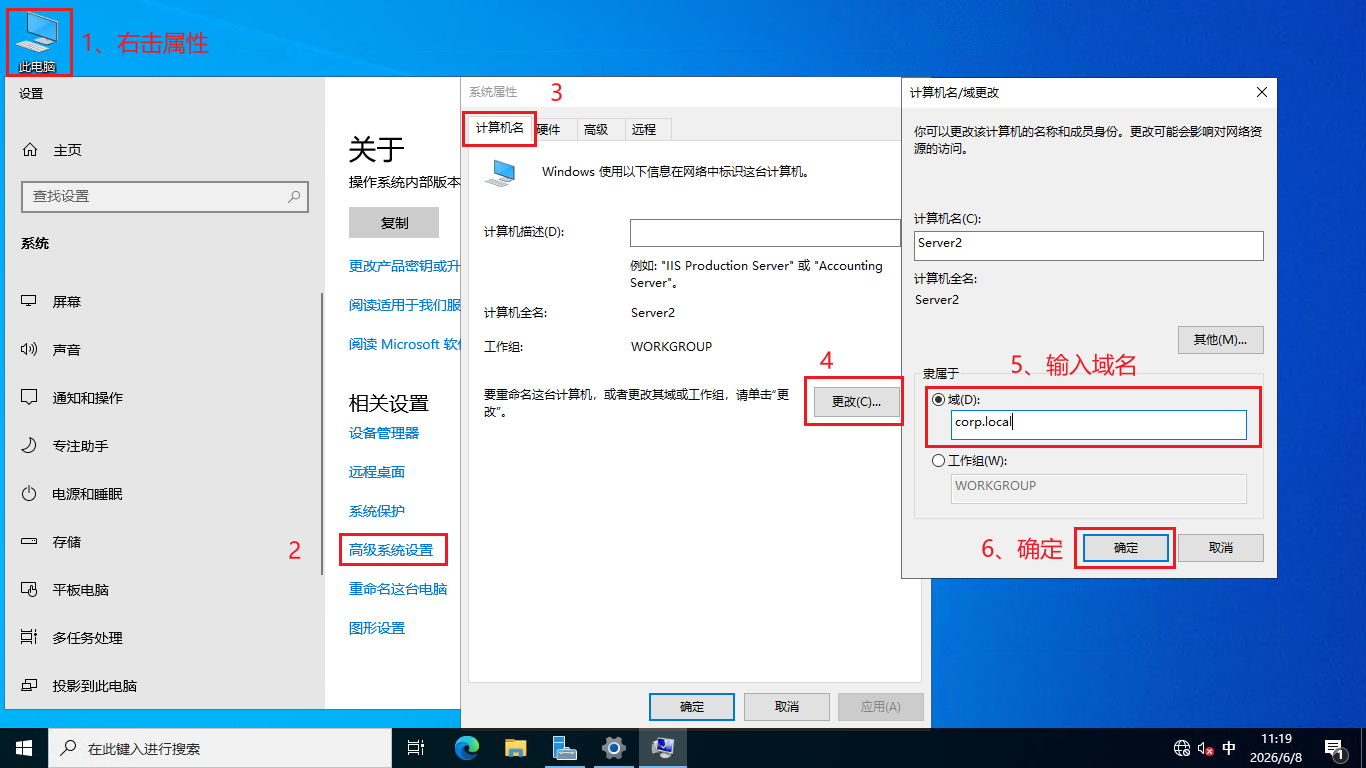Switch to System Properties taskbar icon
Image resolution: width=1366 pixels, height=768 pixels.
pos(662,748)
